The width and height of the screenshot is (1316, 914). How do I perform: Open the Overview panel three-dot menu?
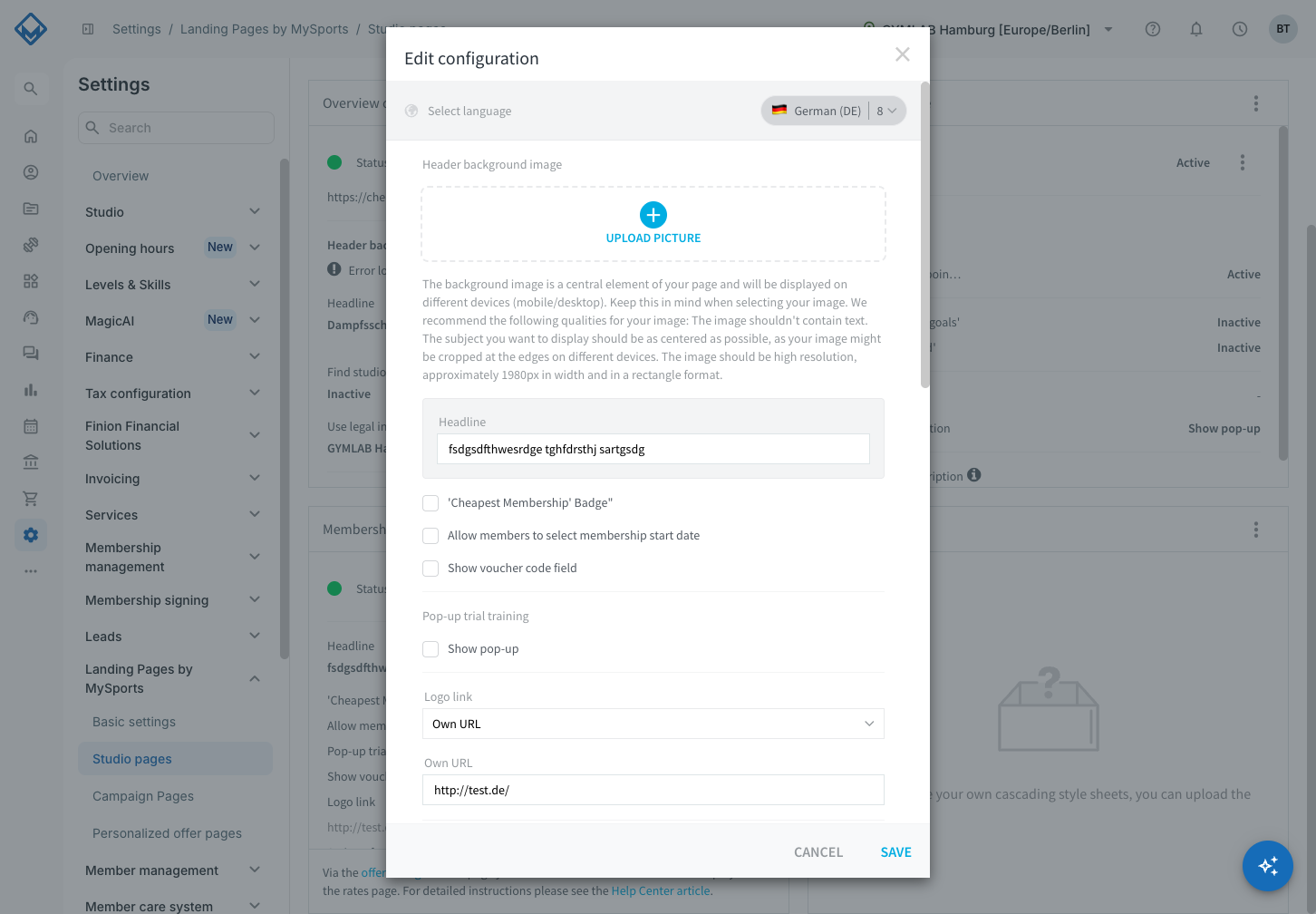[1256, 103]
